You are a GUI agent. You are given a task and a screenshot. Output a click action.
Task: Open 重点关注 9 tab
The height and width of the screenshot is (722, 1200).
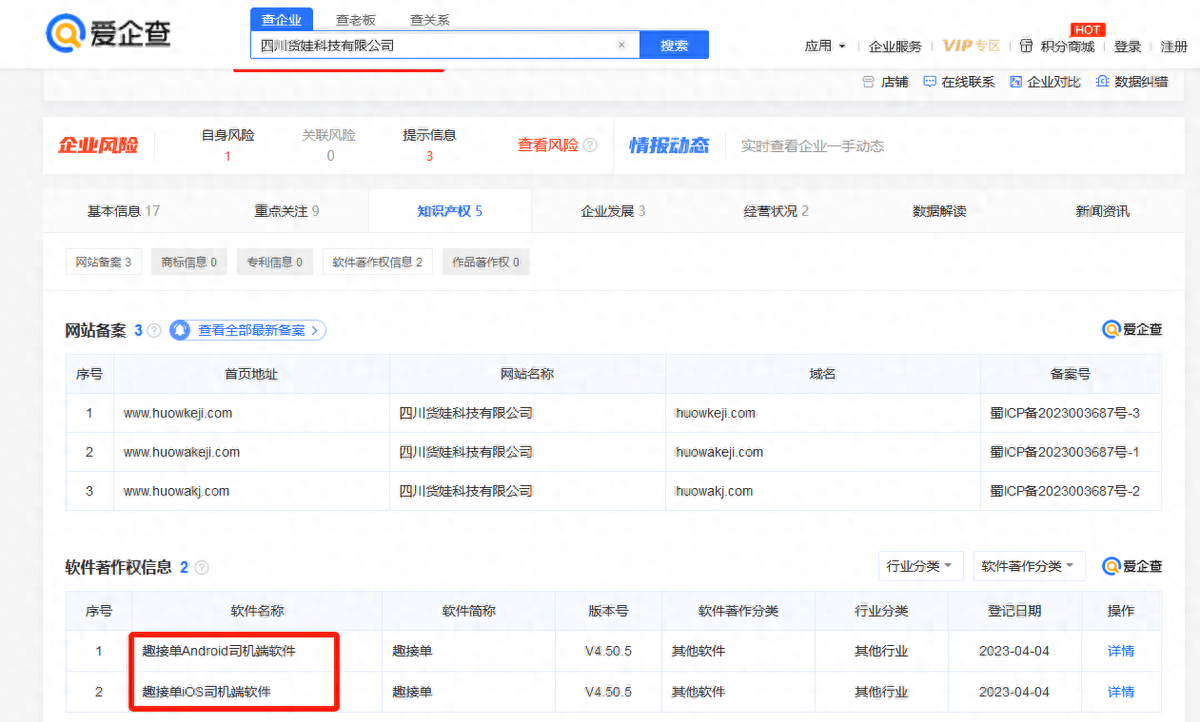(x=287, y=211)
